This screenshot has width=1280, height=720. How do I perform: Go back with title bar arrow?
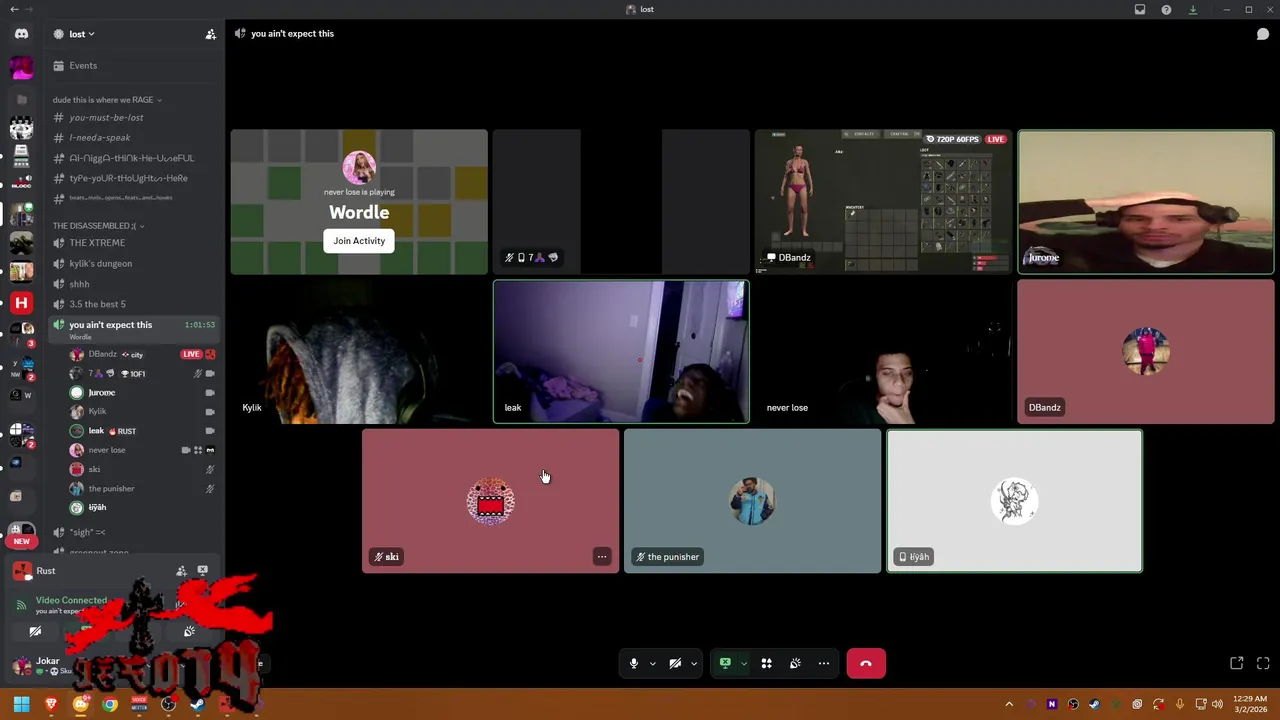[x=14, y=9]
